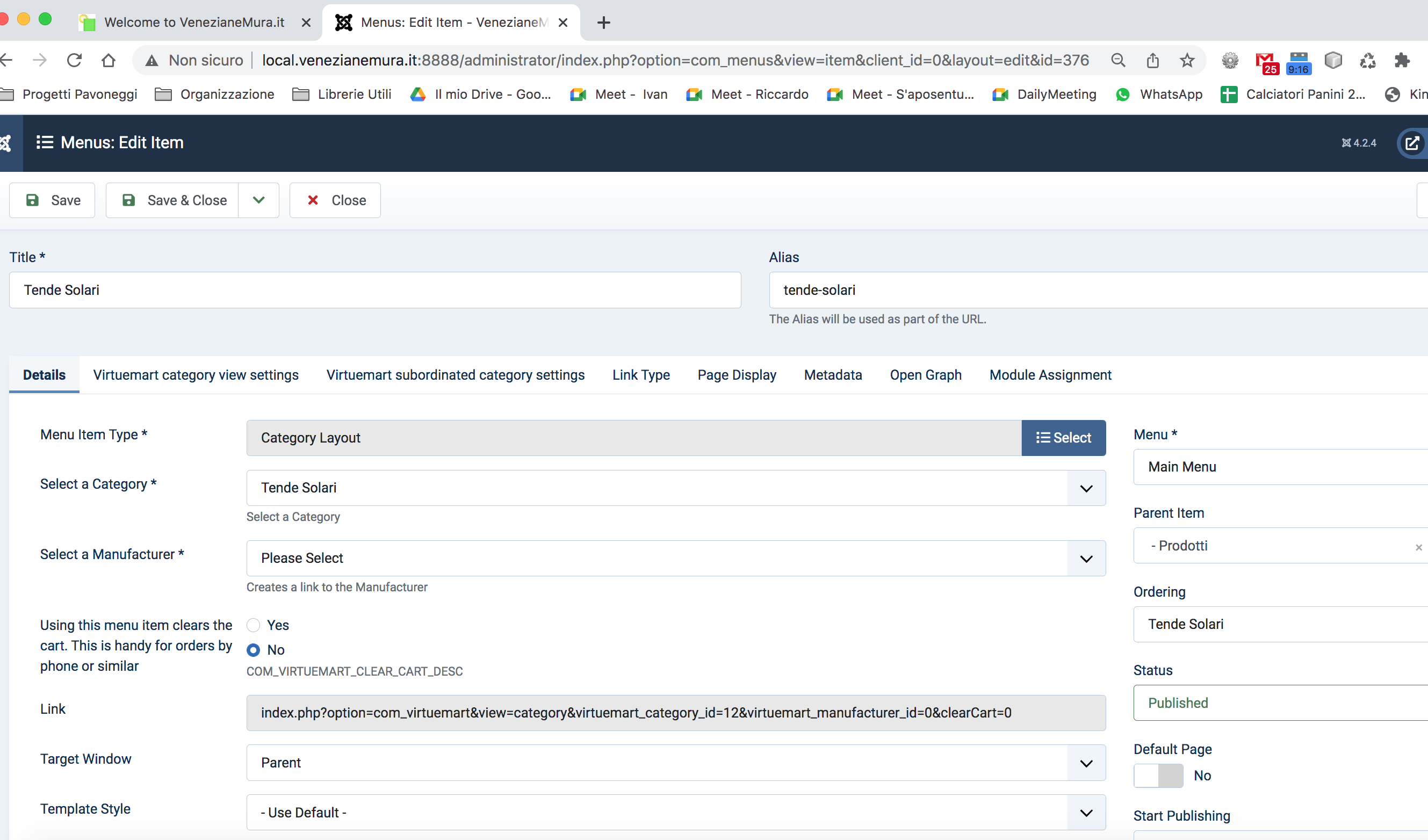Click the browser reload icon
The height and width of the screenshot is (840, 1428).
tap(74, 60)
